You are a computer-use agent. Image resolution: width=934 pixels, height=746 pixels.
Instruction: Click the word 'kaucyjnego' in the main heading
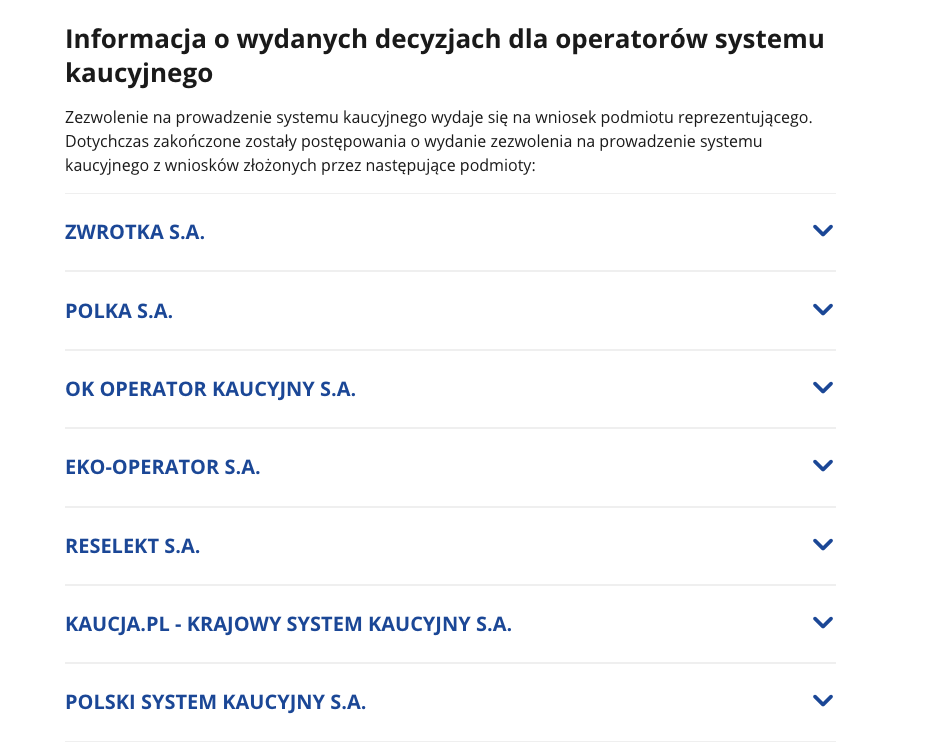tap(139, 73)
